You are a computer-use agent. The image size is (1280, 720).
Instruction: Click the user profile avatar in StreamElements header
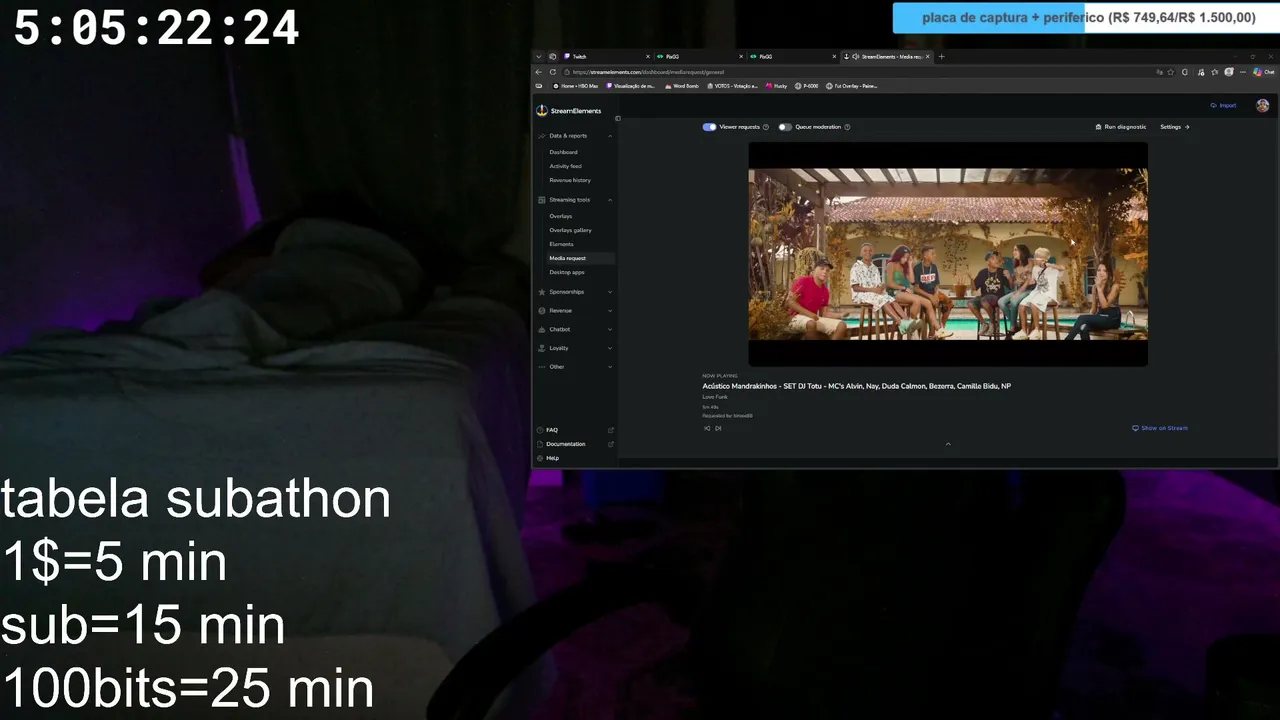pos(1263,105)
